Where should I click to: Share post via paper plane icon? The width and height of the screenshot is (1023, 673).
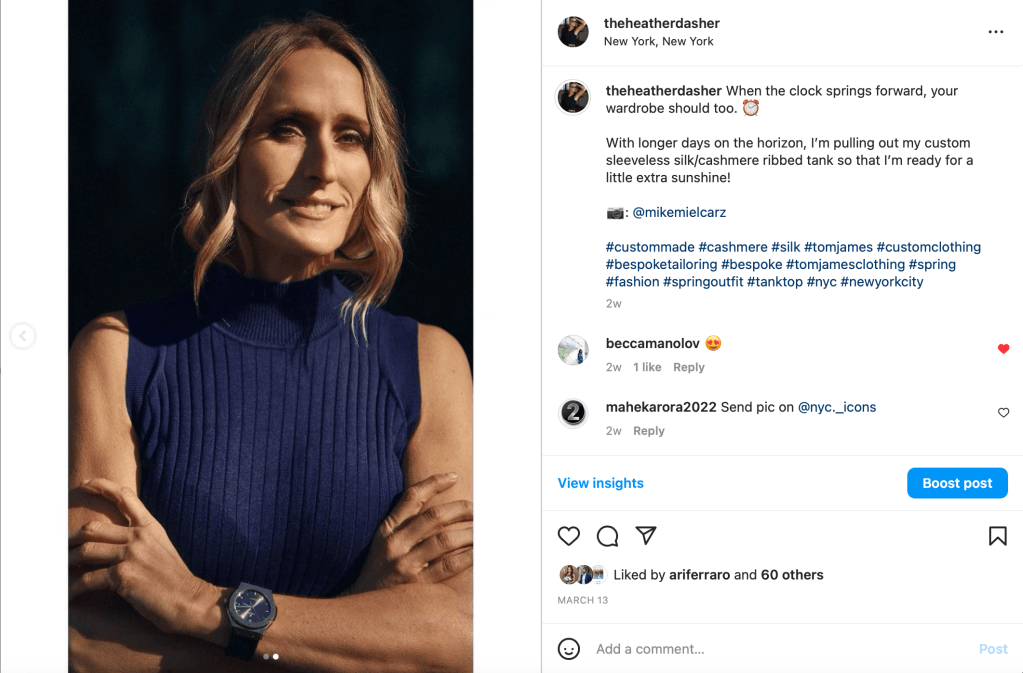point(646,536)
